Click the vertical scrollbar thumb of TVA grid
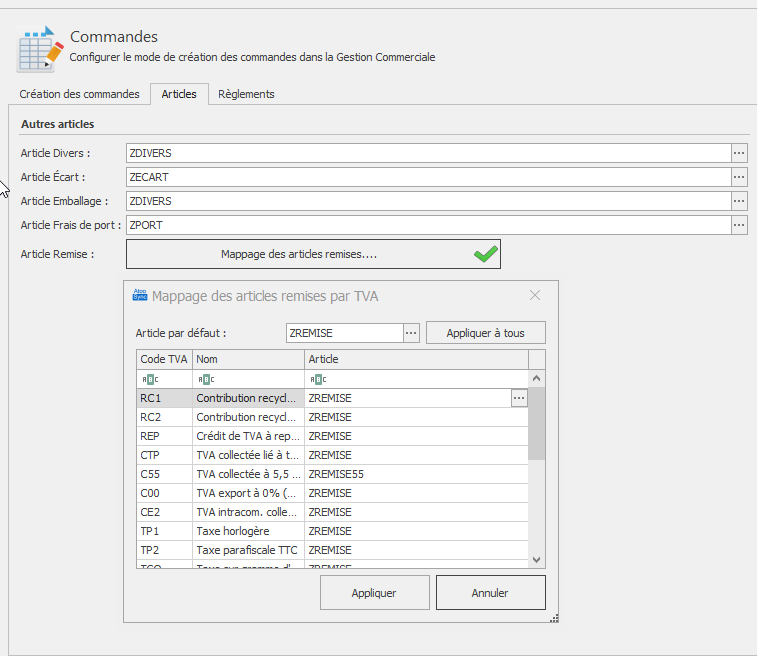757x656 pixels. coord(536,424)
